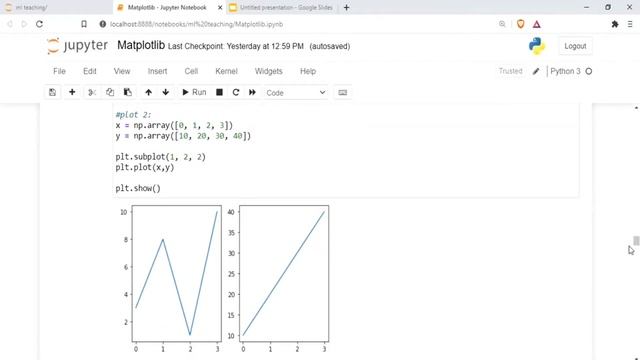Rename the notebook title Matplotlib
The image size is (640, 360).
[x=141, y=45]
